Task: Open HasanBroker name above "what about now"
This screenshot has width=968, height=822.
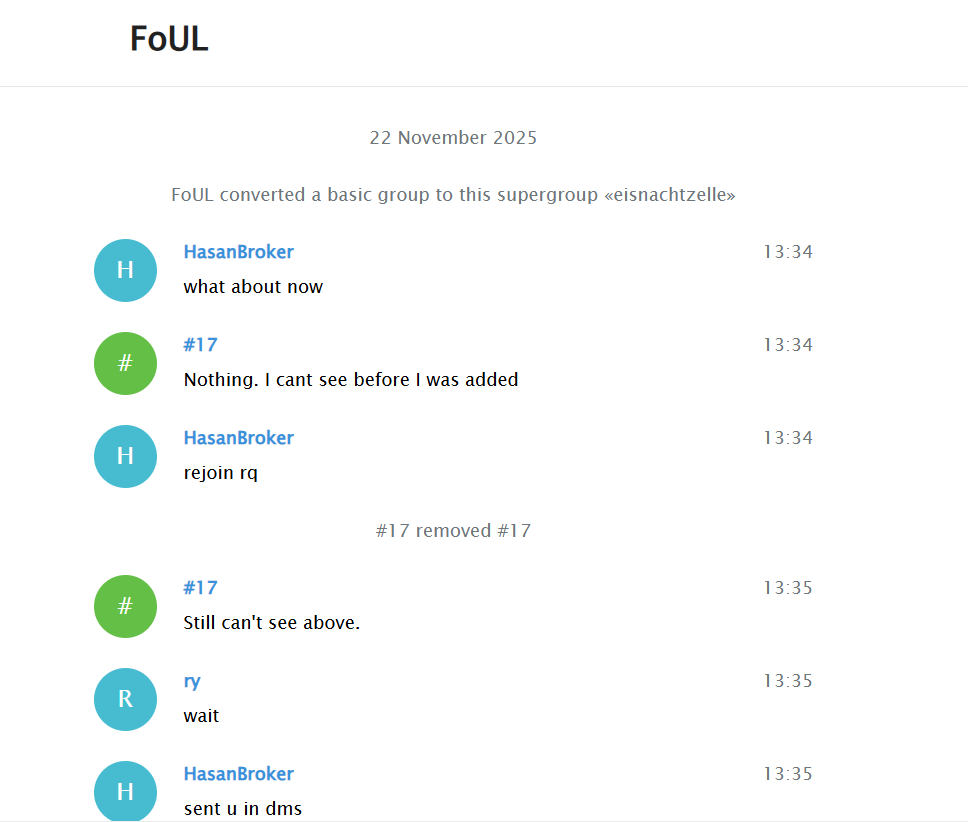Action: [238, 252]
